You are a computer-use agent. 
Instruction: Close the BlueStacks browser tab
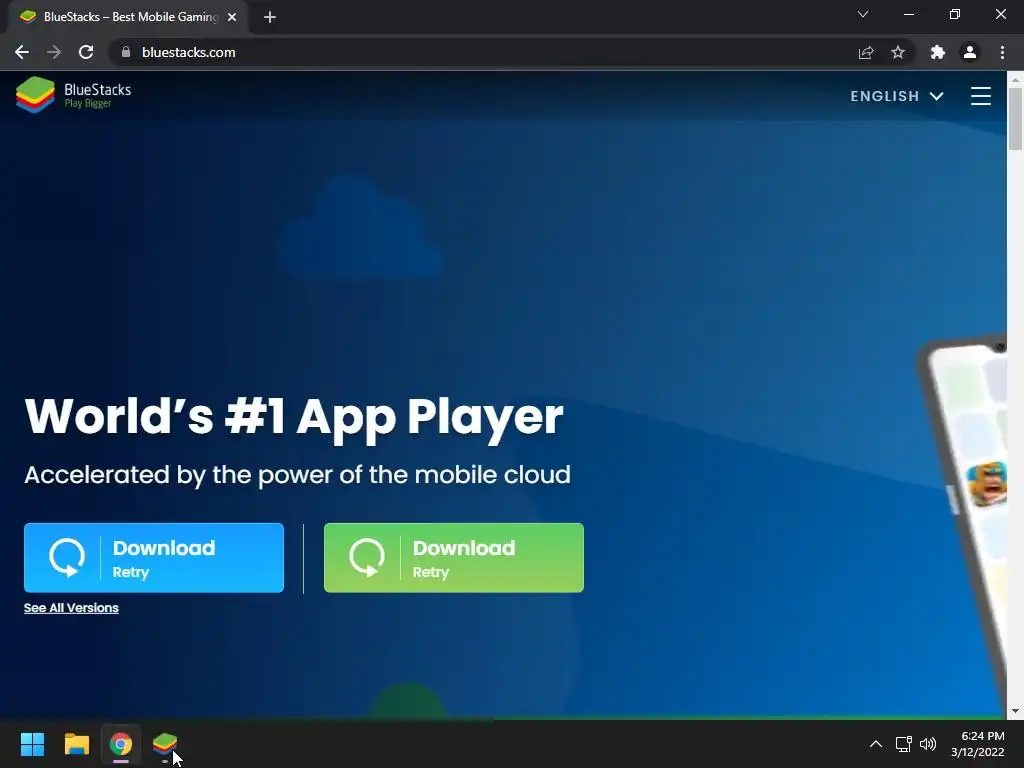click(x=232, y=17)
